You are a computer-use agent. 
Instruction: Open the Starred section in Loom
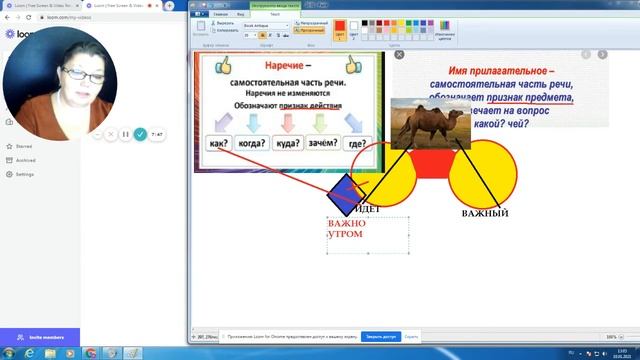[x=19, y=146]
